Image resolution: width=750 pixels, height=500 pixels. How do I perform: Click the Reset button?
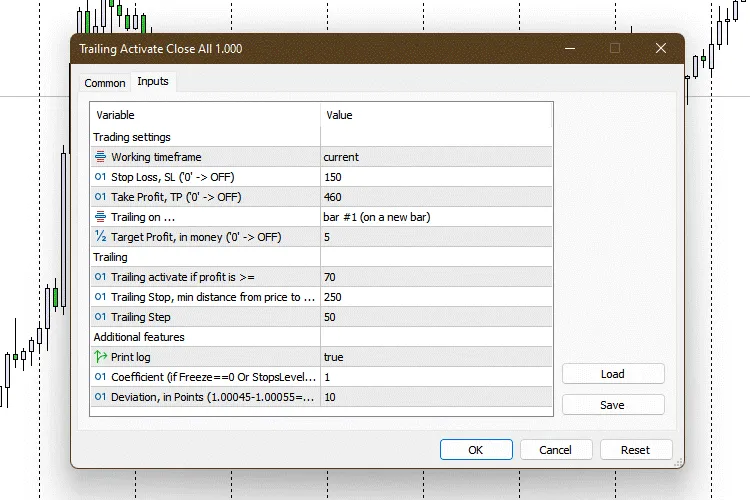[x=635, y=450]
